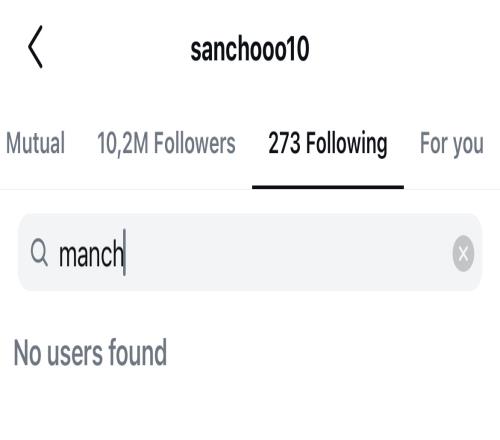Click the underline indicator beneath Following
This screenshot has height=440, width=500.
(x=328, y=187)
